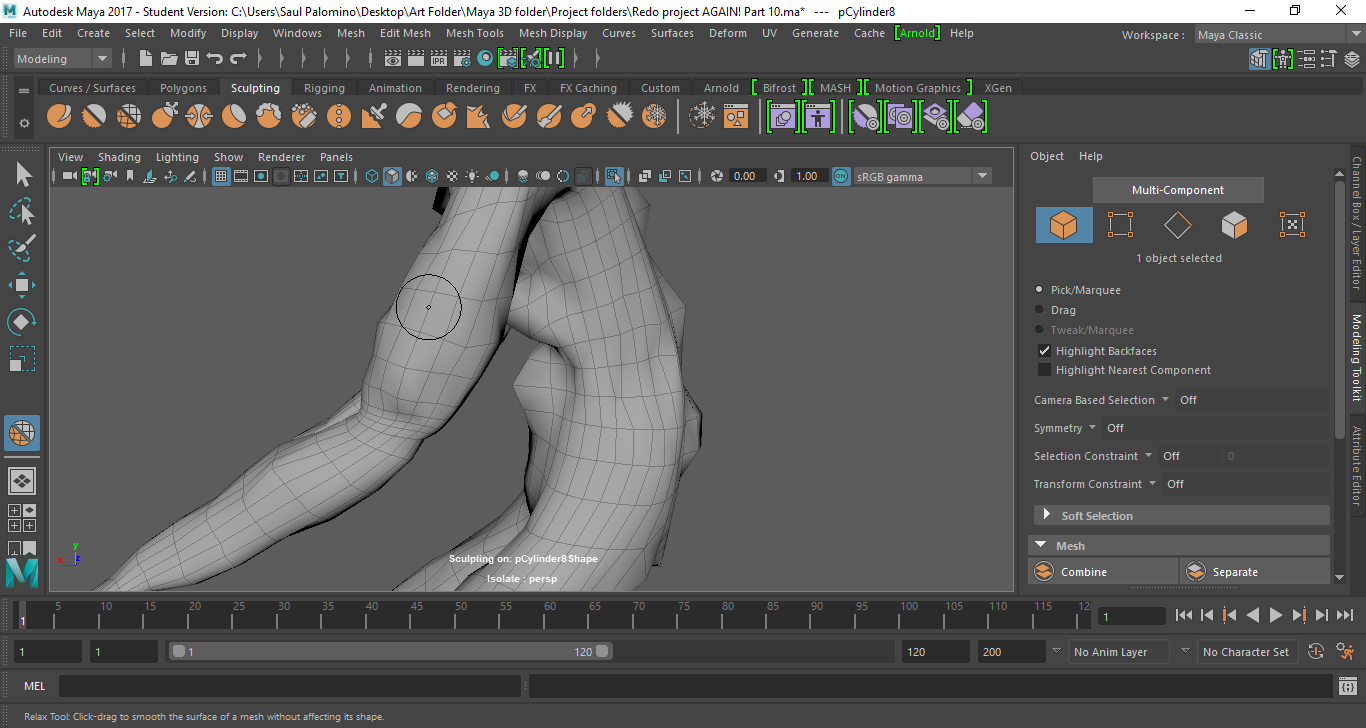Toggle the viewport grid display icon
The width and height of the screenshot is (1366, 728).
221,177
